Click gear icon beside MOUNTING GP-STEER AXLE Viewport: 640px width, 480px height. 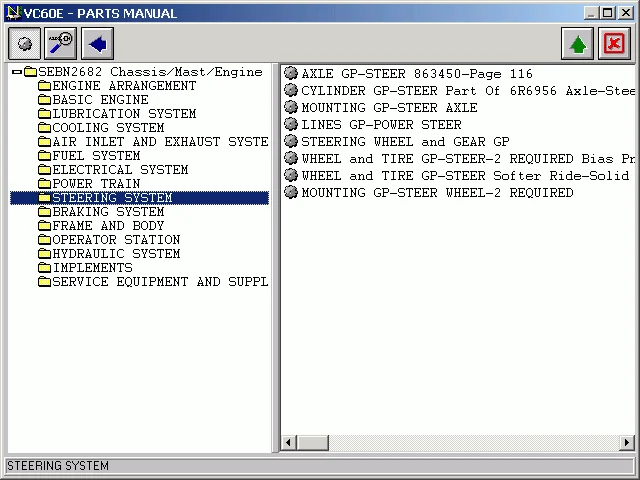click(291, 107)
